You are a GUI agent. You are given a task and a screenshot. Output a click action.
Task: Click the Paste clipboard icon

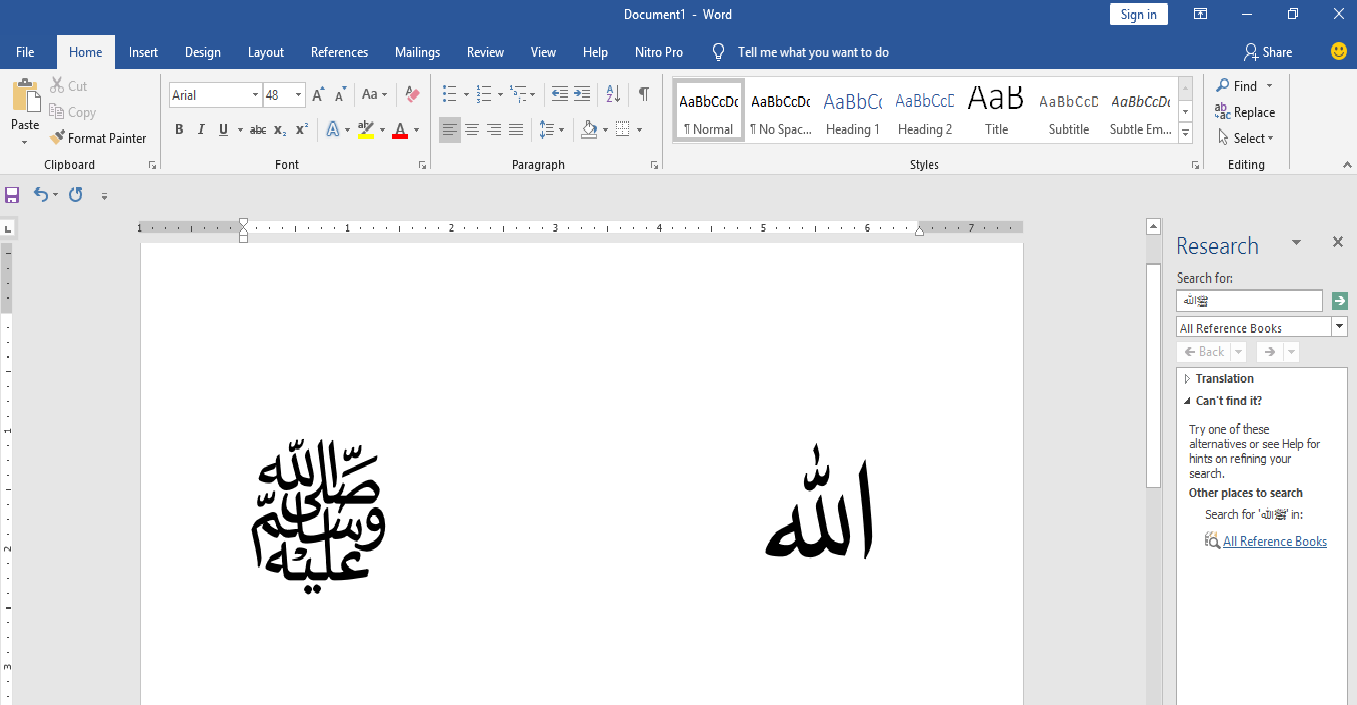[x=25, y=97]
